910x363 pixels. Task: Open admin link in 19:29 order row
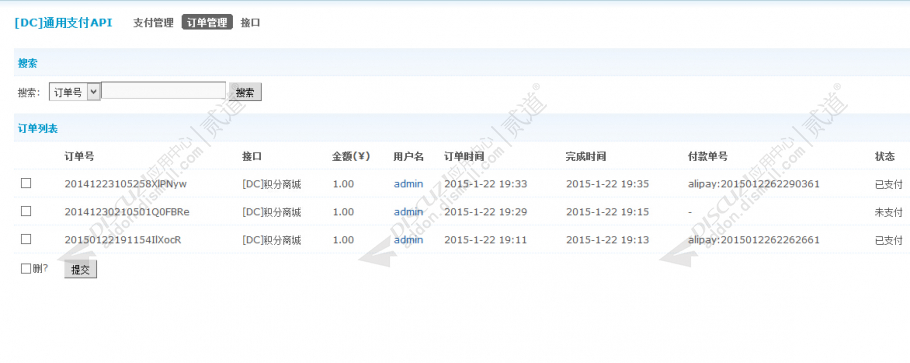(409, 212)
